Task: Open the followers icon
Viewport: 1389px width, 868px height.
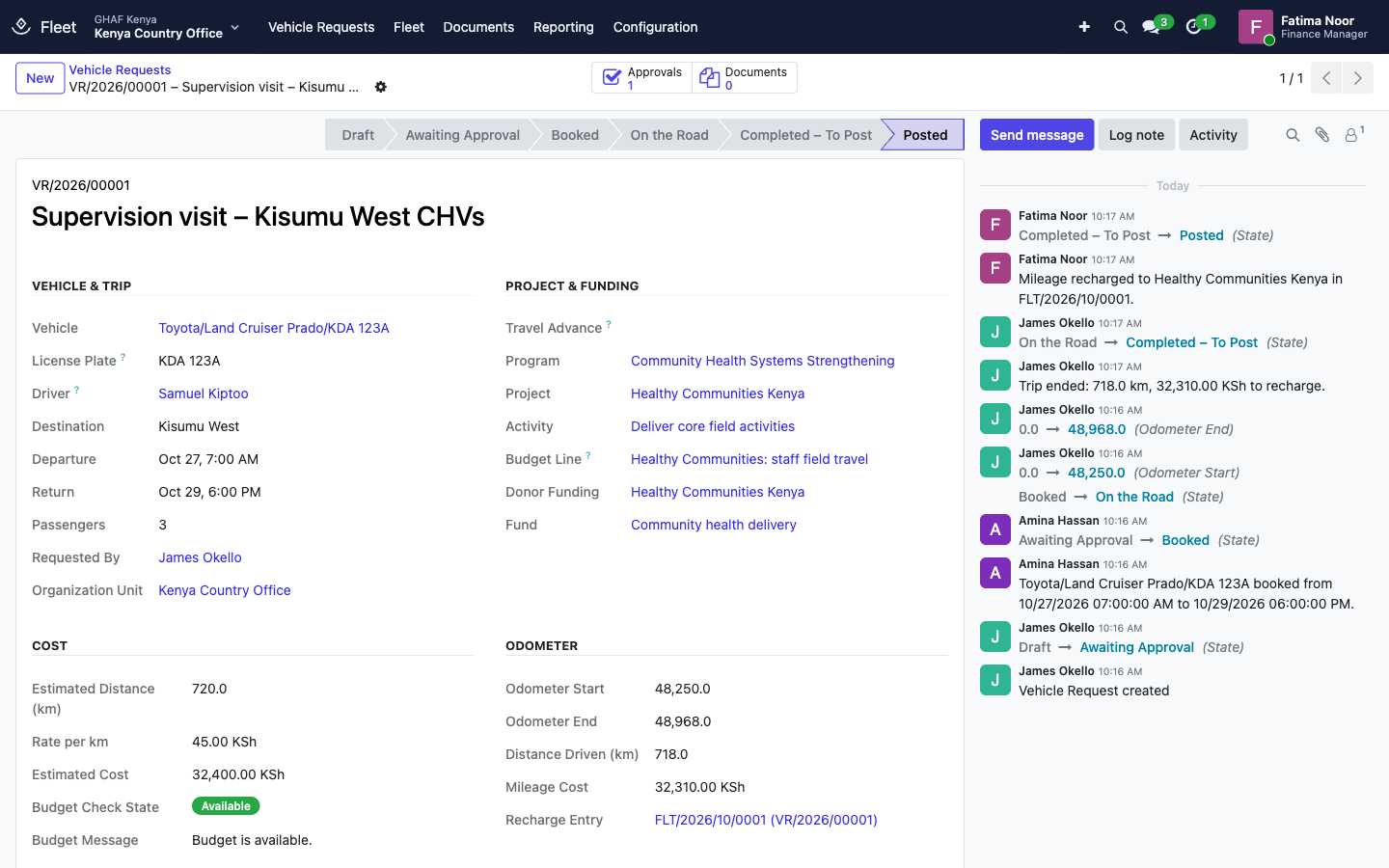Action: [1353, 135]
